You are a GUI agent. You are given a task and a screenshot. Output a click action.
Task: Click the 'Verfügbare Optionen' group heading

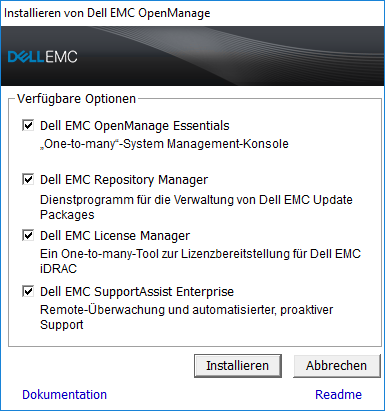coord(77,99)
